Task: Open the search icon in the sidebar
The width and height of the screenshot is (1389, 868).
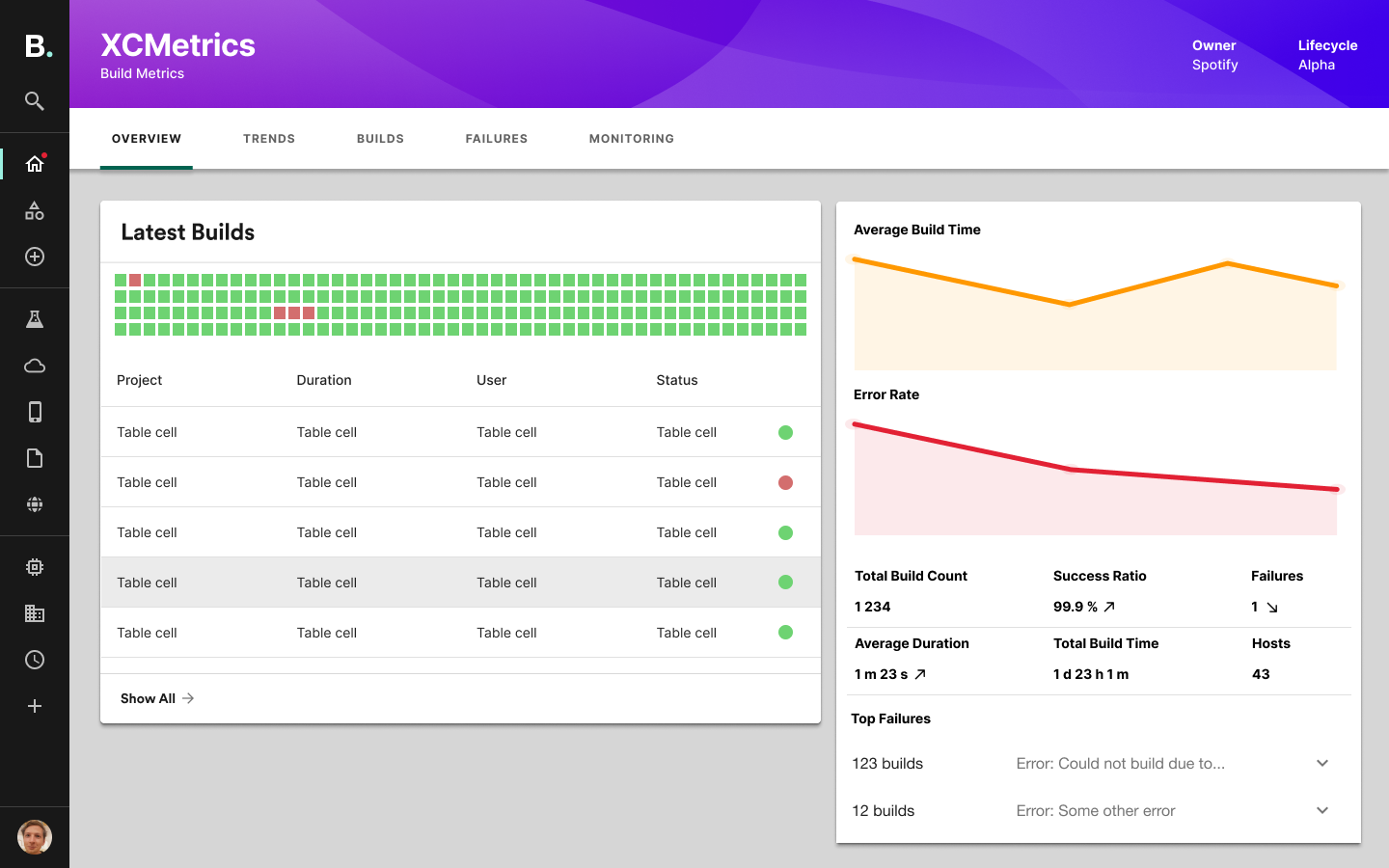Action: pyautogui.click(x=35, y=100)
